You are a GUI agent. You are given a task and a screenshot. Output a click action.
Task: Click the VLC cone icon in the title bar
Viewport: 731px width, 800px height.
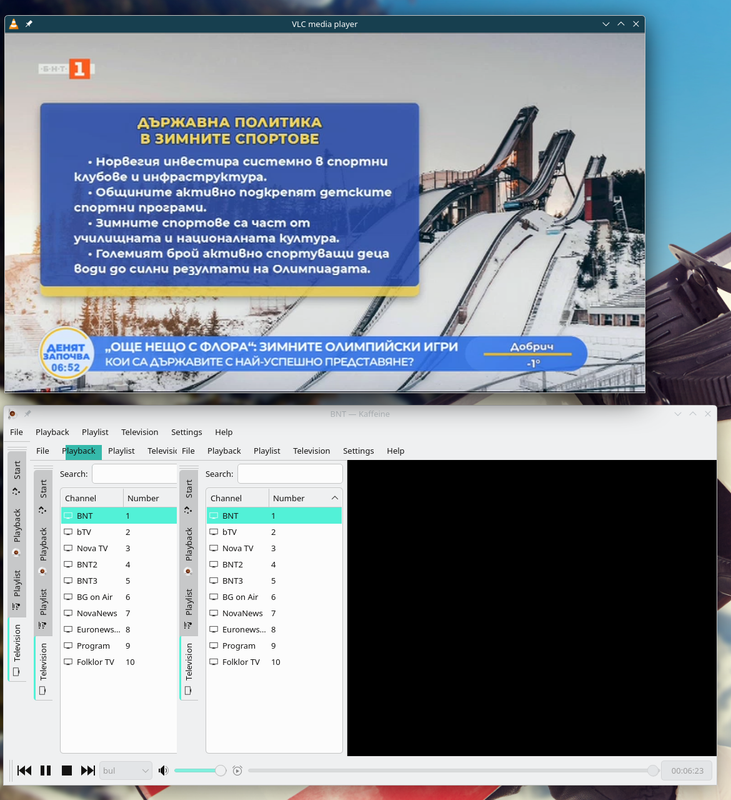coord(14,24)
